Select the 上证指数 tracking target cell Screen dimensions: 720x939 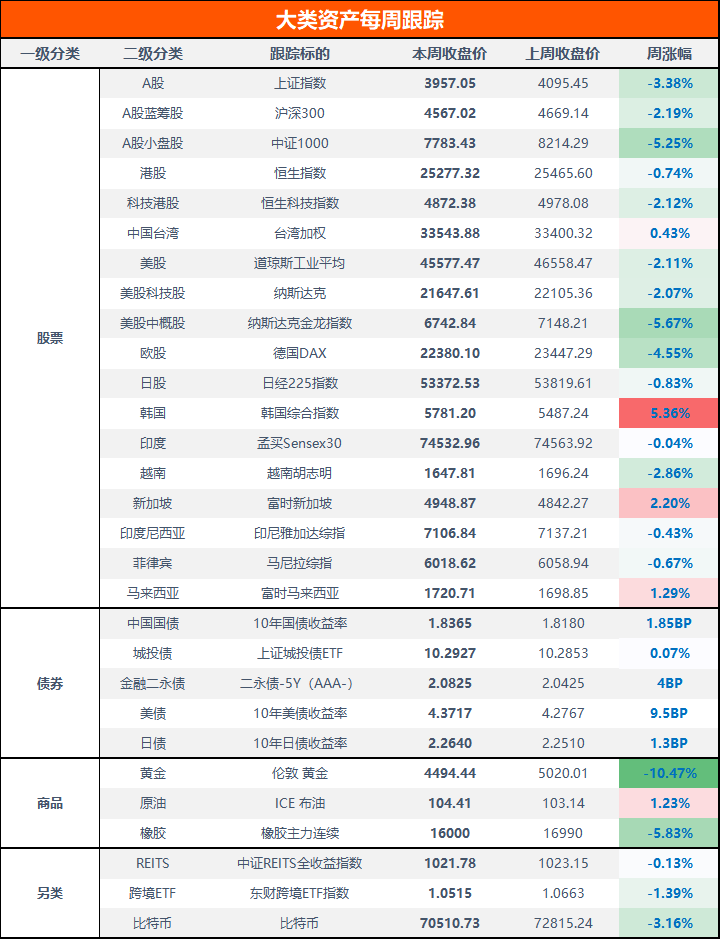(299, 83)
